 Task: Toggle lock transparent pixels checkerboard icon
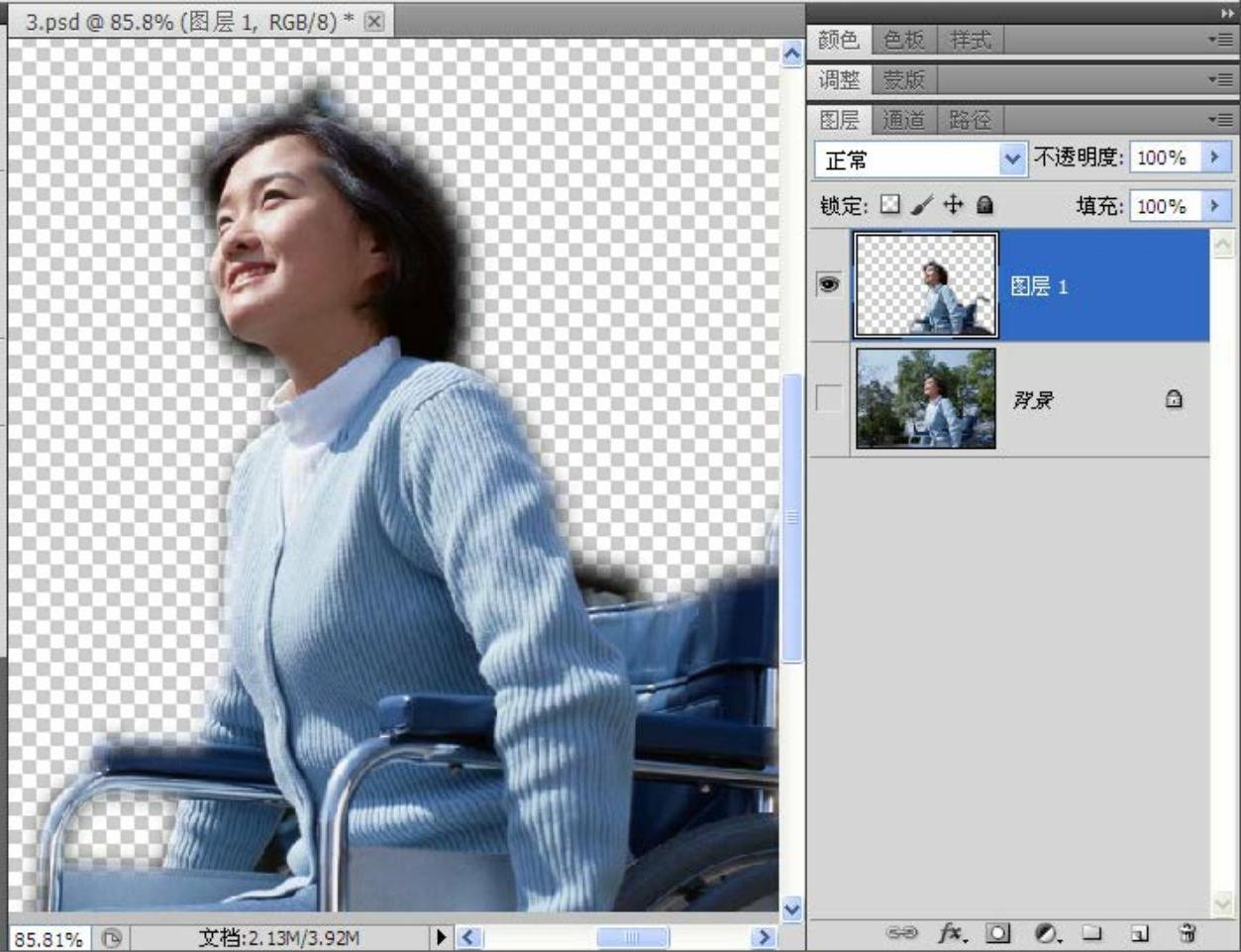[890, 205]
